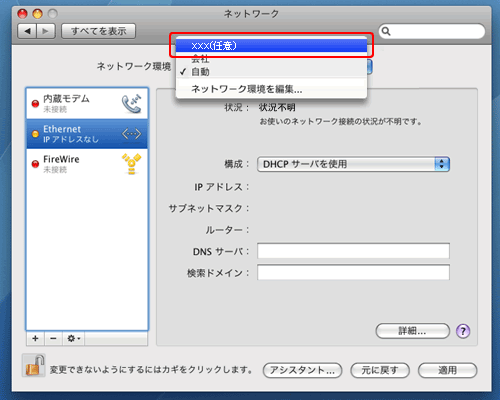Click the アシスタント... button
The image size is (500, 400).
pyautogui.click(x=302, y=370)
